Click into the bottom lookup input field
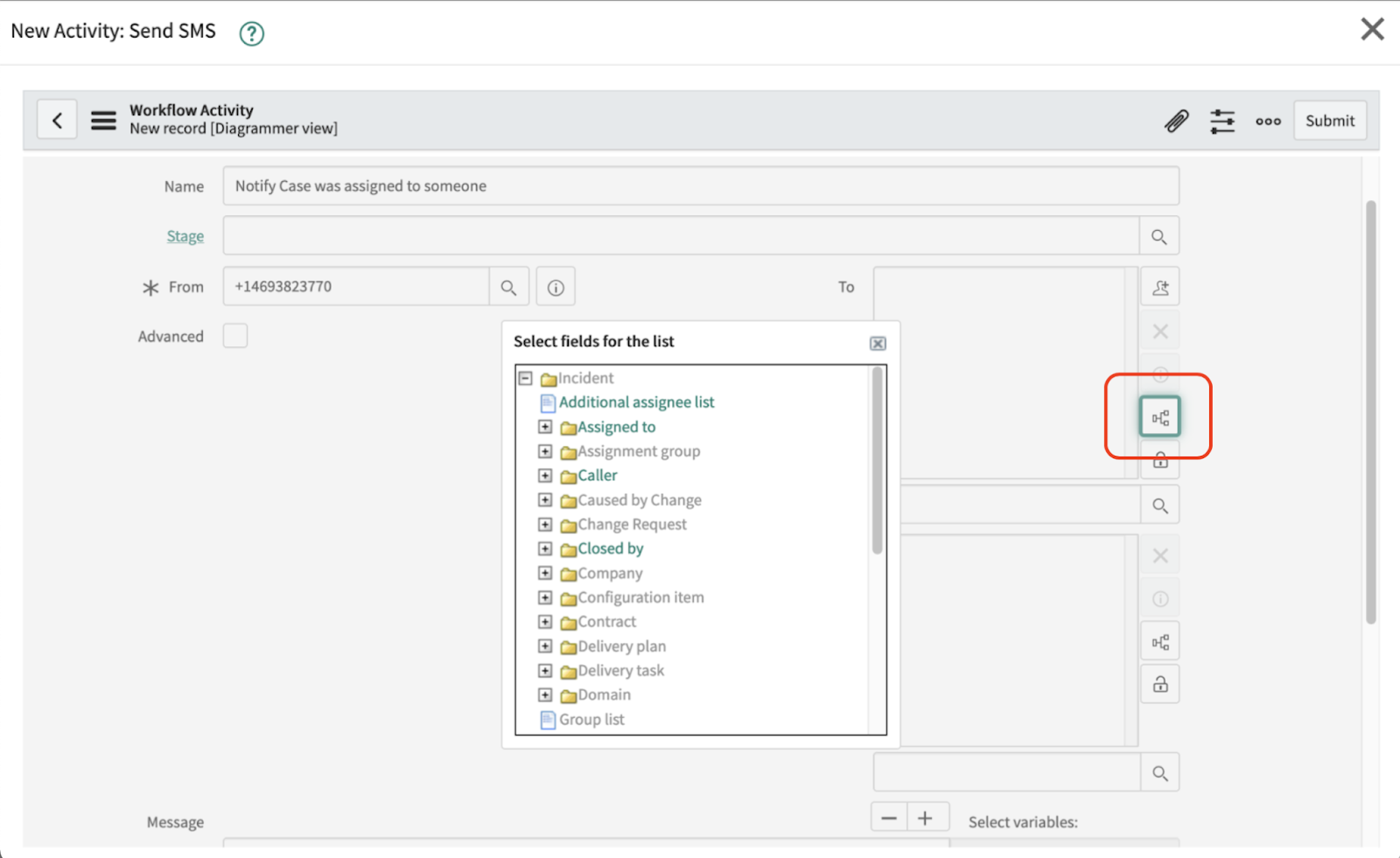The image size is (1400, 858). pyautogui.click(x=1007, y=772)
